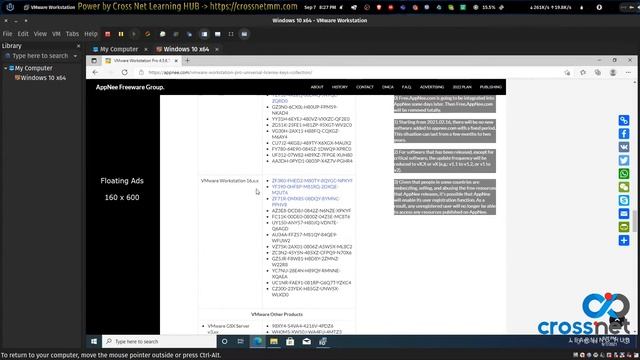Open the PUBLISHING page link

491,87
